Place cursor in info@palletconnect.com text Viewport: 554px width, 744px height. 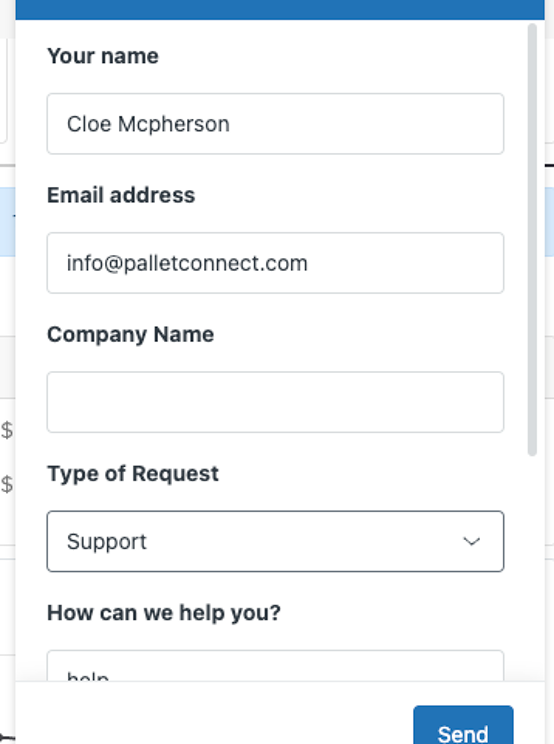[187, 263]
